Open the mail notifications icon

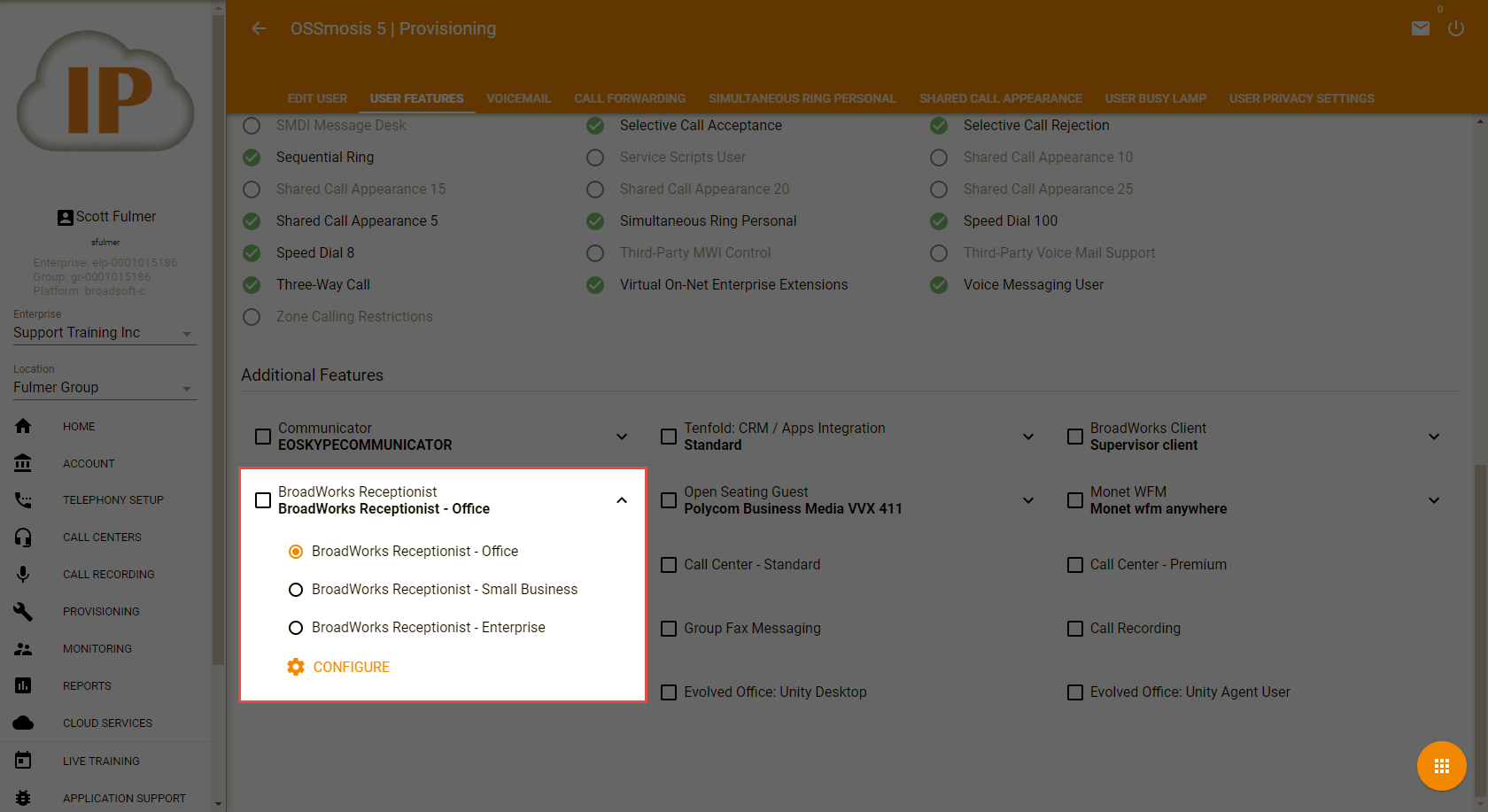click(1420, 29)
